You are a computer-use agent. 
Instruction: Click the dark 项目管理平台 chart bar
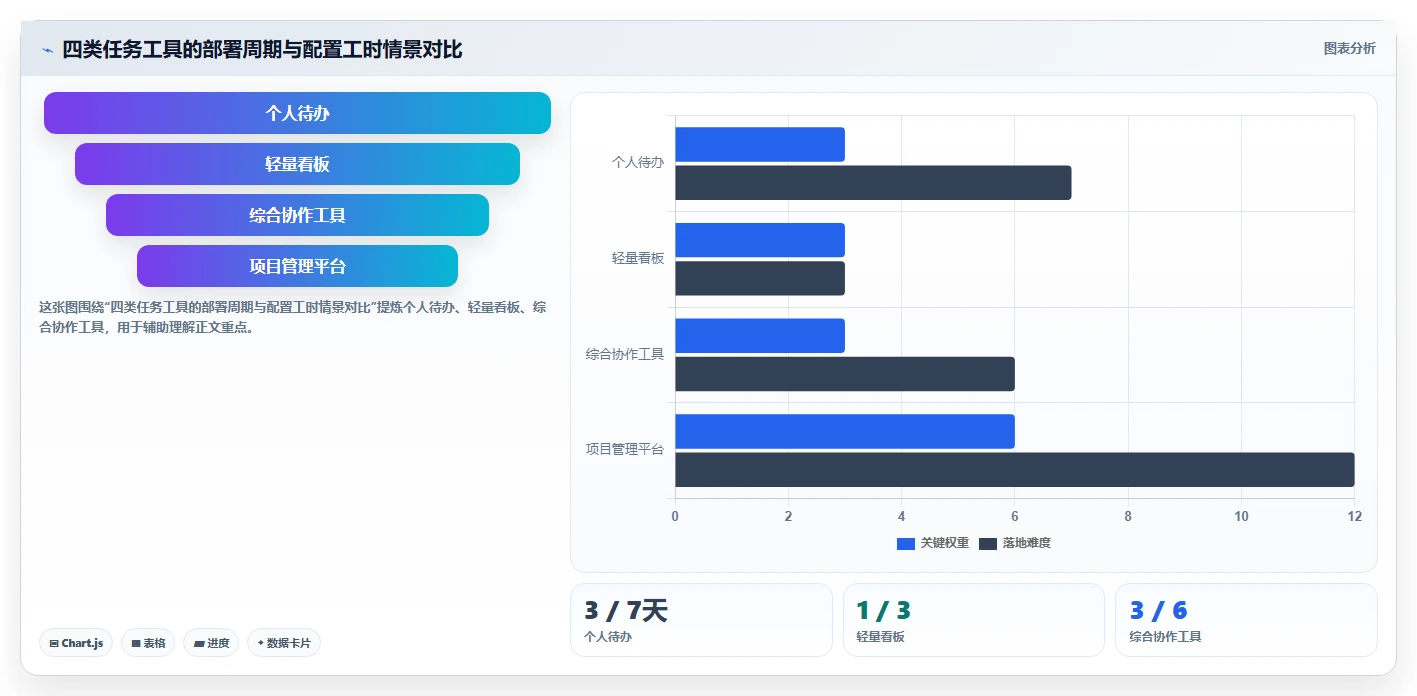tap(1015, 470)
